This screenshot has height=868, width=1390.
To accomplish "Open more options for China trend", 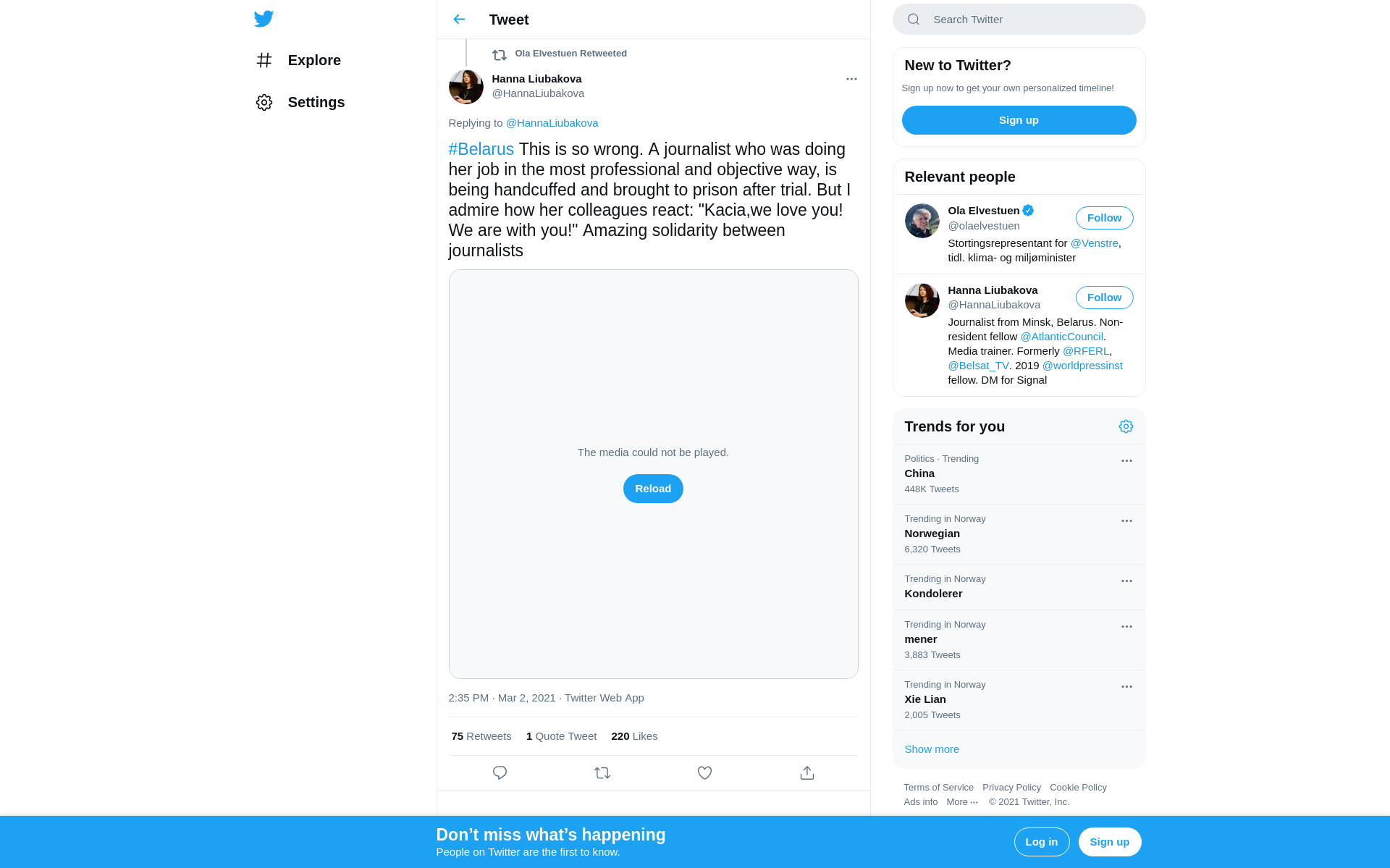I will click(x=1126, y=461).
